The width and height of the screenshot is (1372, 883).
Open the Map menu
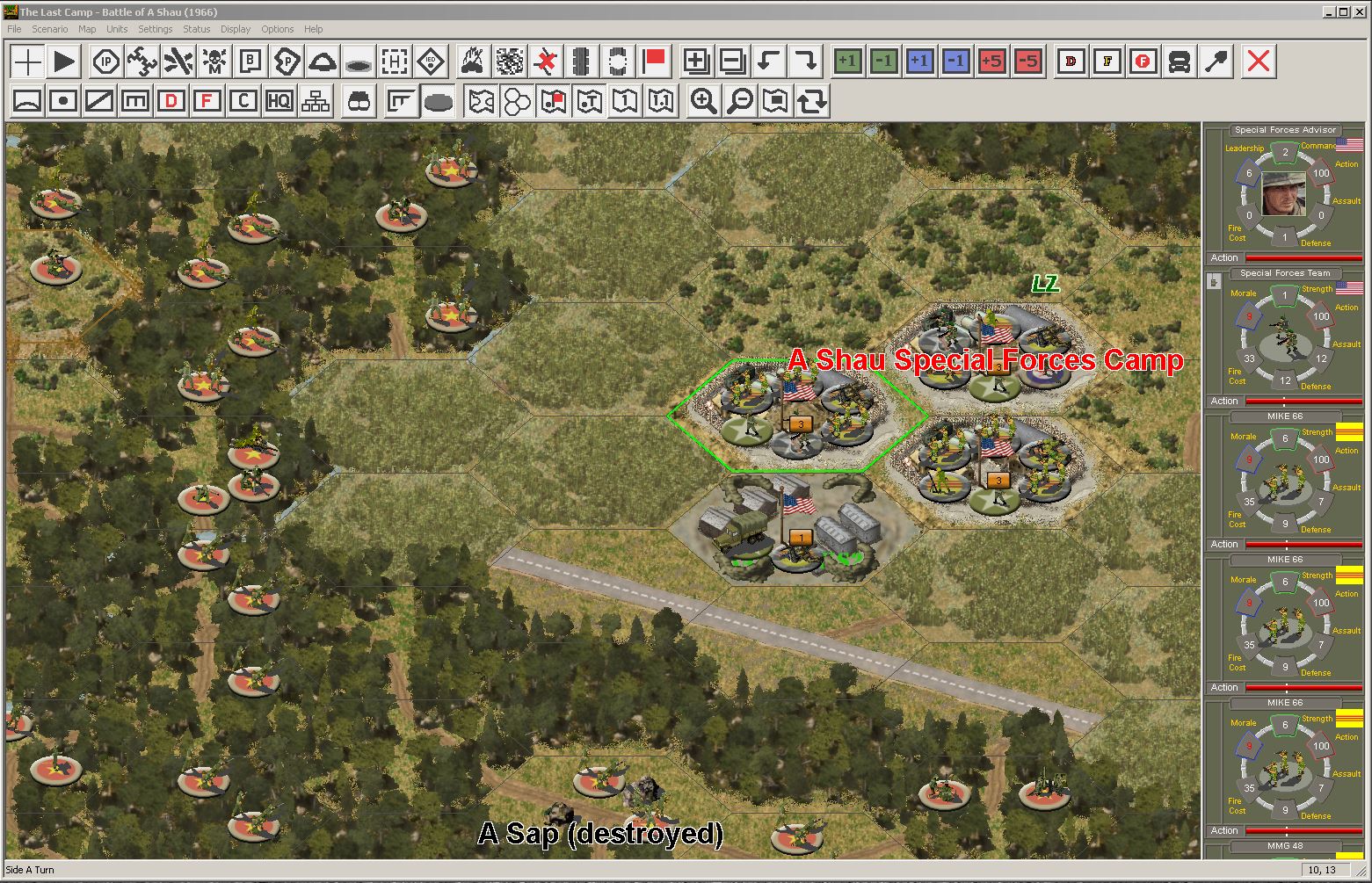coord(87,29)
